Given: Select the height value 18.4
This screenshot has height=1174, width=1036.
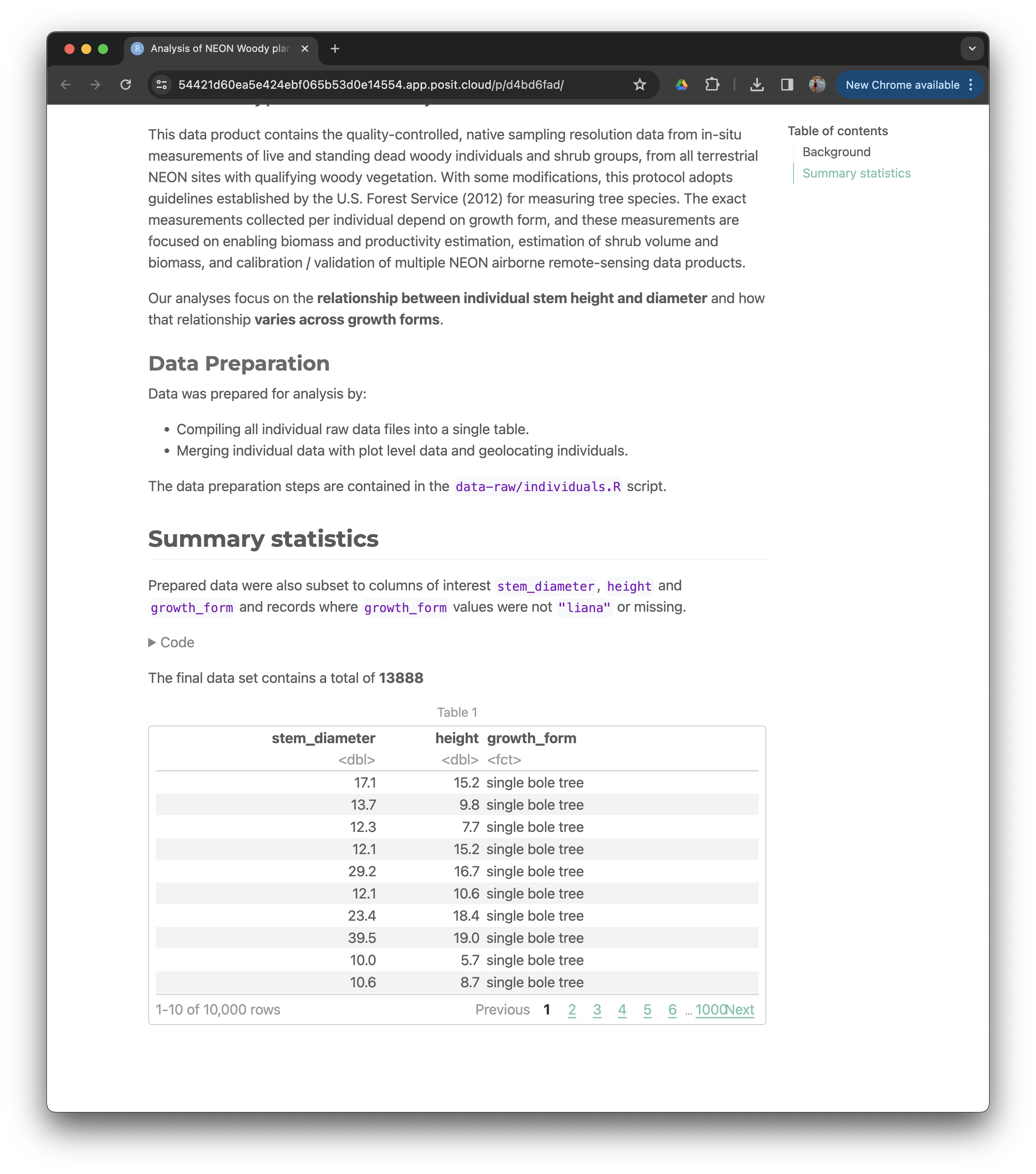Looking at the screenshot, I should [x=466, y=916].
